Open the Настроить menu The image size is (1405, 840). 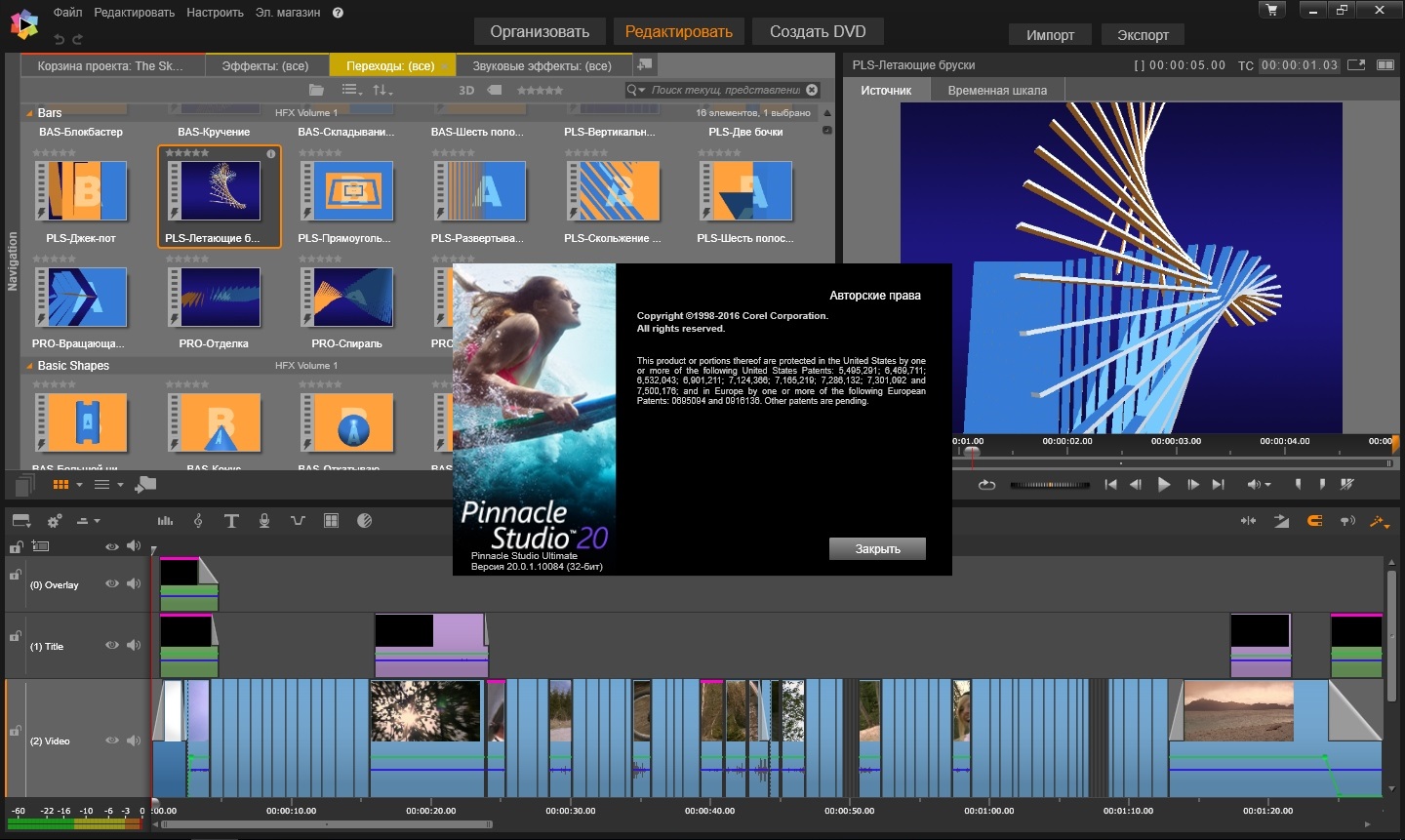point(215,13)
